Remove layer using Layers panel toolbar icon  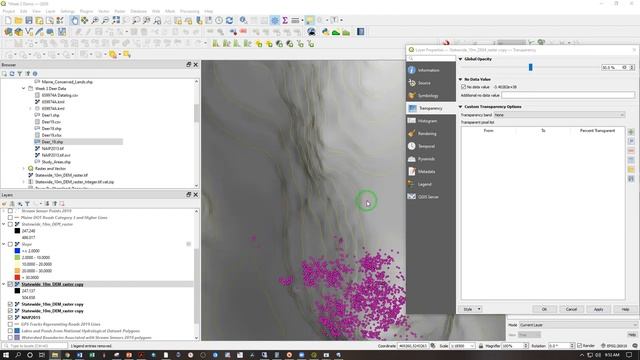coord(62,204)
